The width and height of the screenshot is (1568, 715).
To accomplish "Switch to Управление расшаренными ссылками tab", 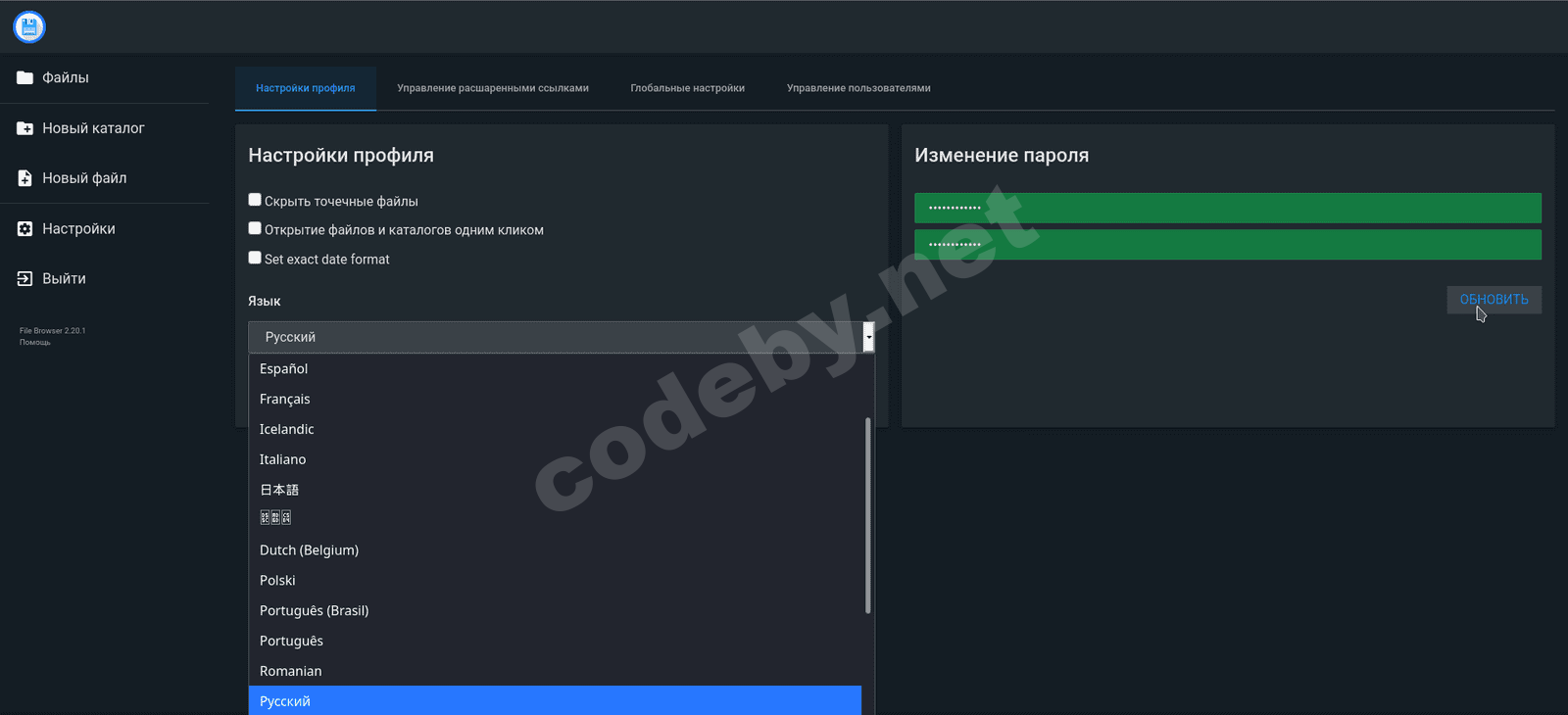I will click(x=493, y=88).
